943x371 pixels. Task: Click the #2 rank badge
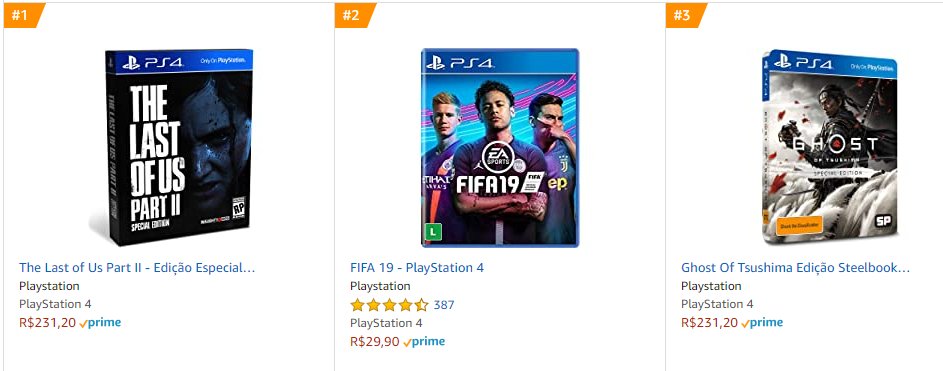click(355, 15)
